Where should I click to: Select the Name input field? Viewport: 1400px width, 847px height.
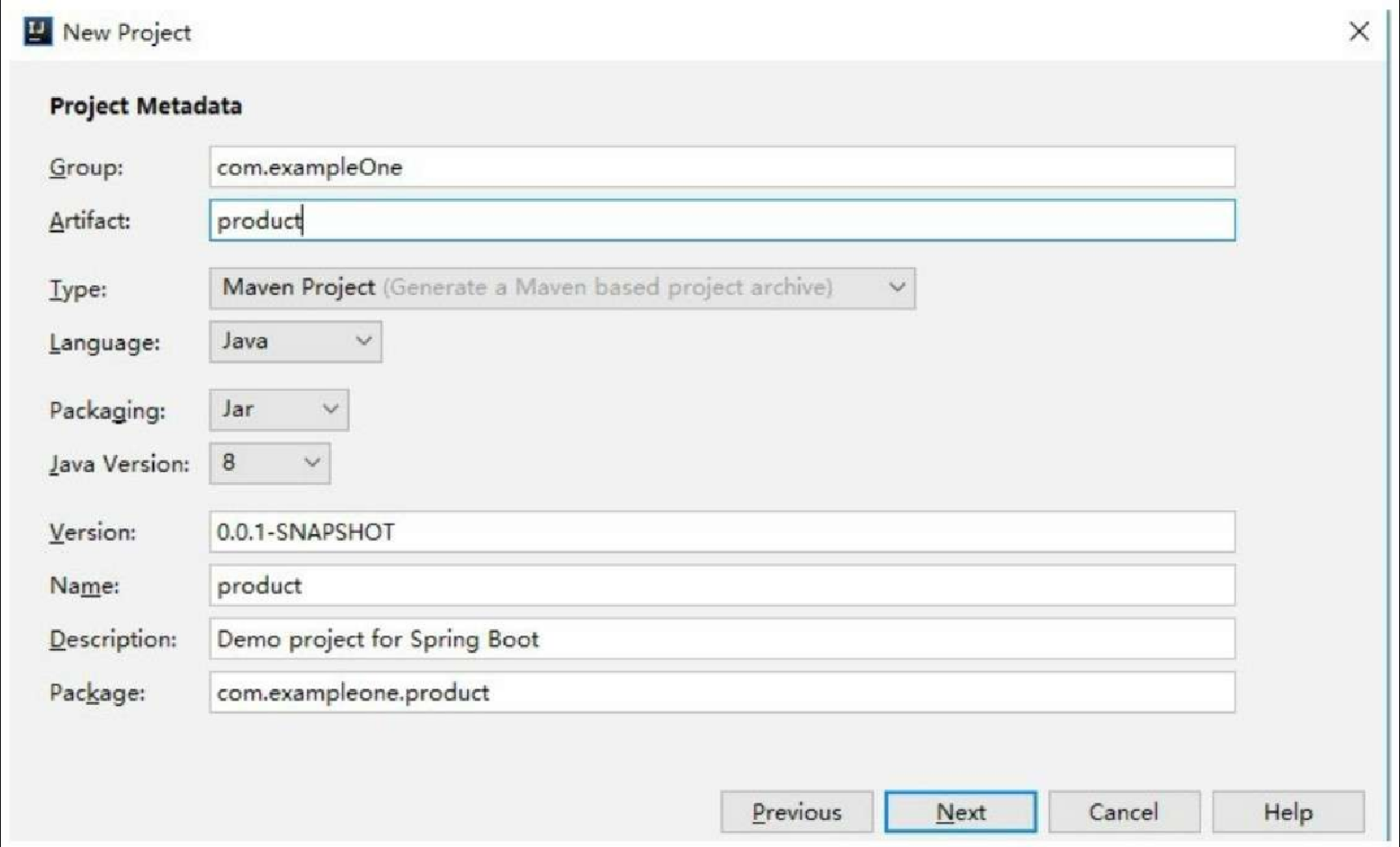click(x=722, y=585)
